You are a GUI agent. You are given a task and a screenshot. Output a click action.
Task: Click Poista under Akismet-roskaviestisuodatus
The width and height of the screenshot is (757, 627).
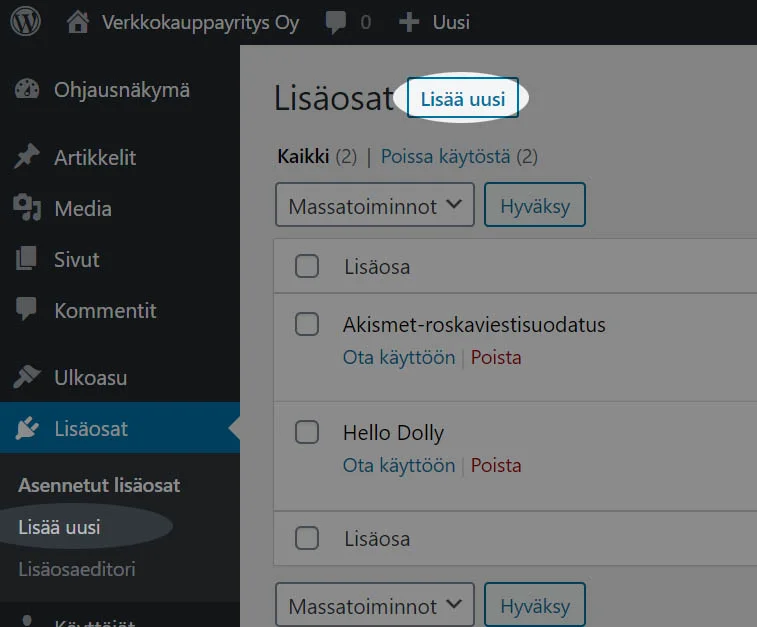pyautogui.click(x=496, y=357)
